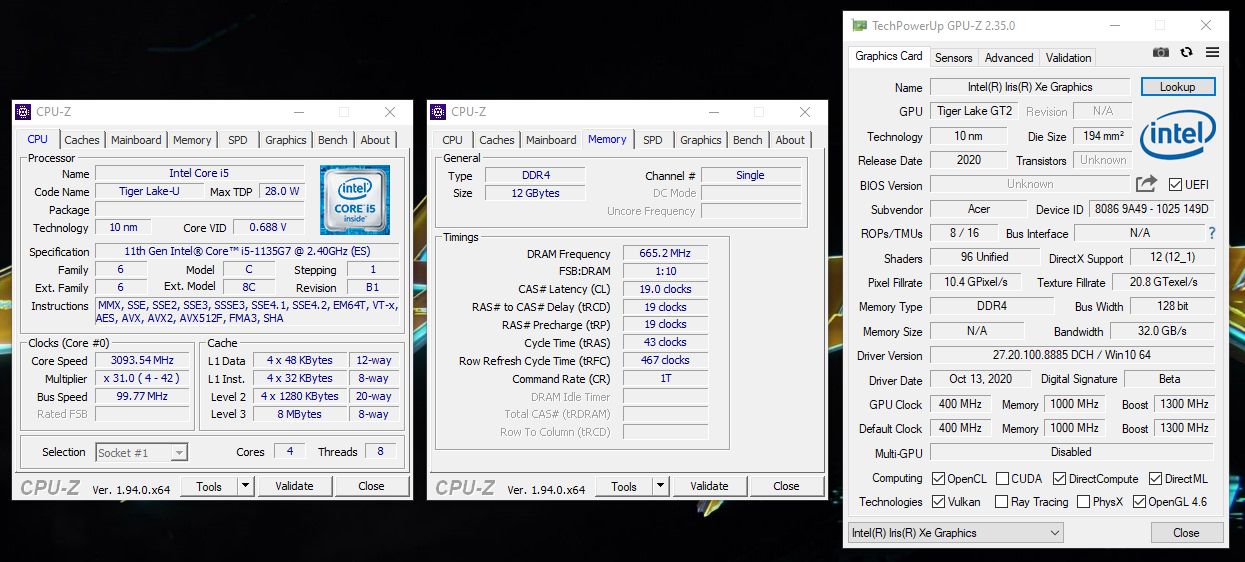Open Tools dropdown arrow in CPU-Z CPU window
The width and height of the screenshot is (1245, 562).
(x=245, y=486)
